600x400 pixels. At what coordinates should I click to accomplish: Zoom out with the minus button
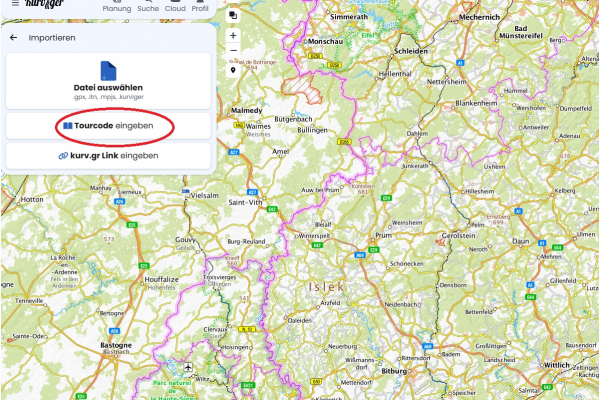[233, 49]
